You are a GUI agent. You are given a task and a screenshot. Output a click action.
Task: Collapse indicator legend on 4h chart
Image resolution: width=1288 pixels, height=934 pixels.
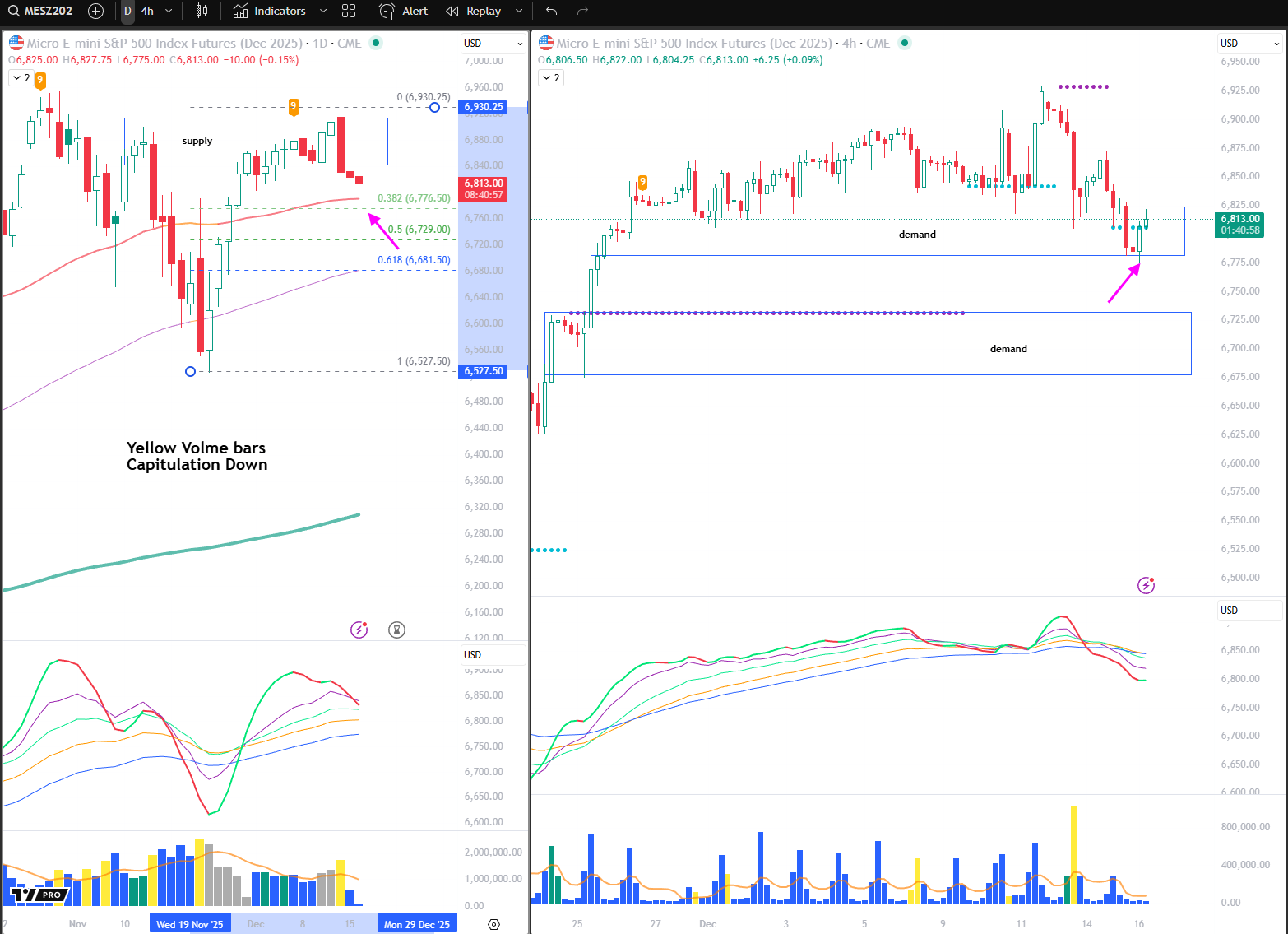[x=550, y=78]
